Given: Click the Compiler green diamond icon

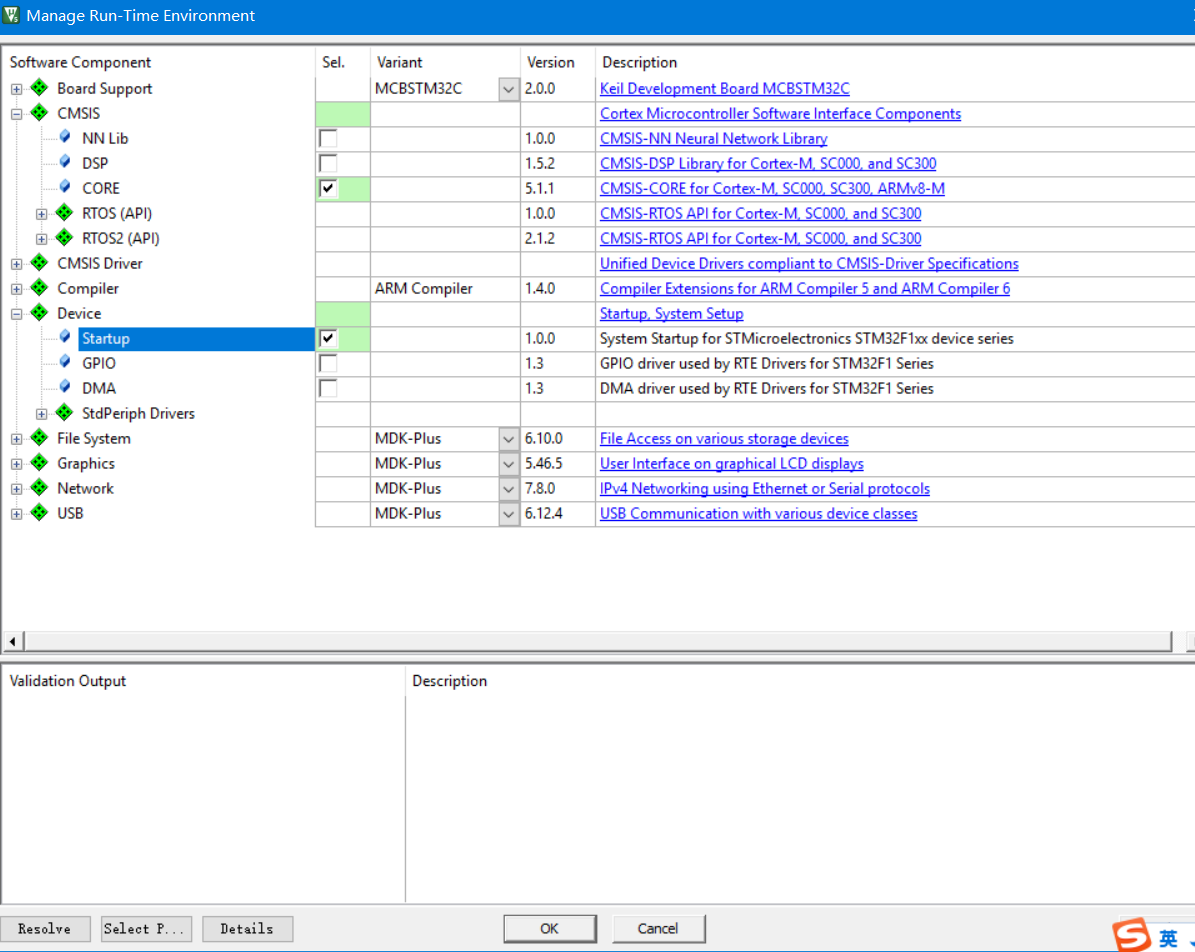Looking at the screenshot, I should (x=39, y=288).
